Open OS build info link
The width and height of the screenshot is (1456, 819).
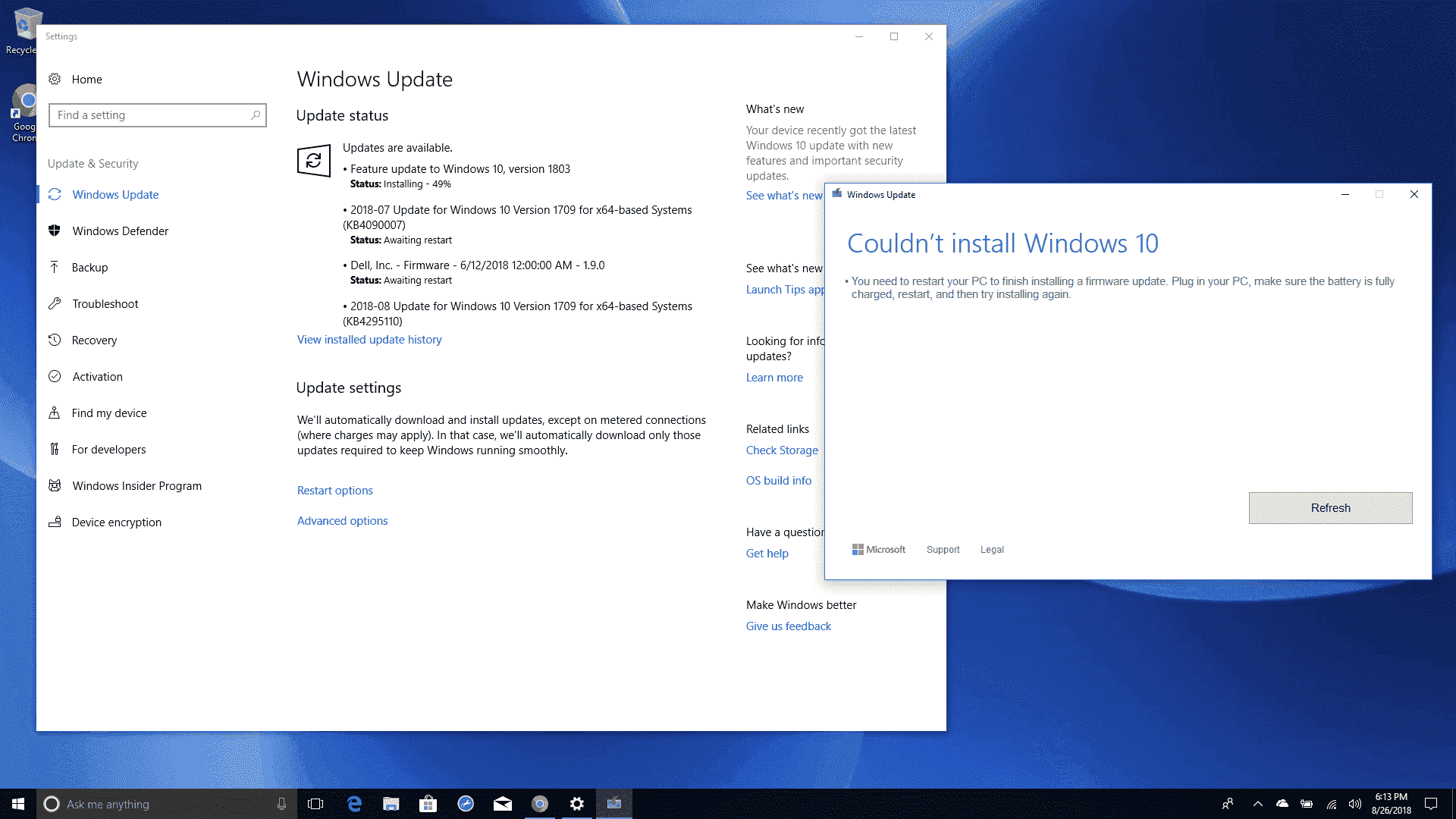pos(778,480)
